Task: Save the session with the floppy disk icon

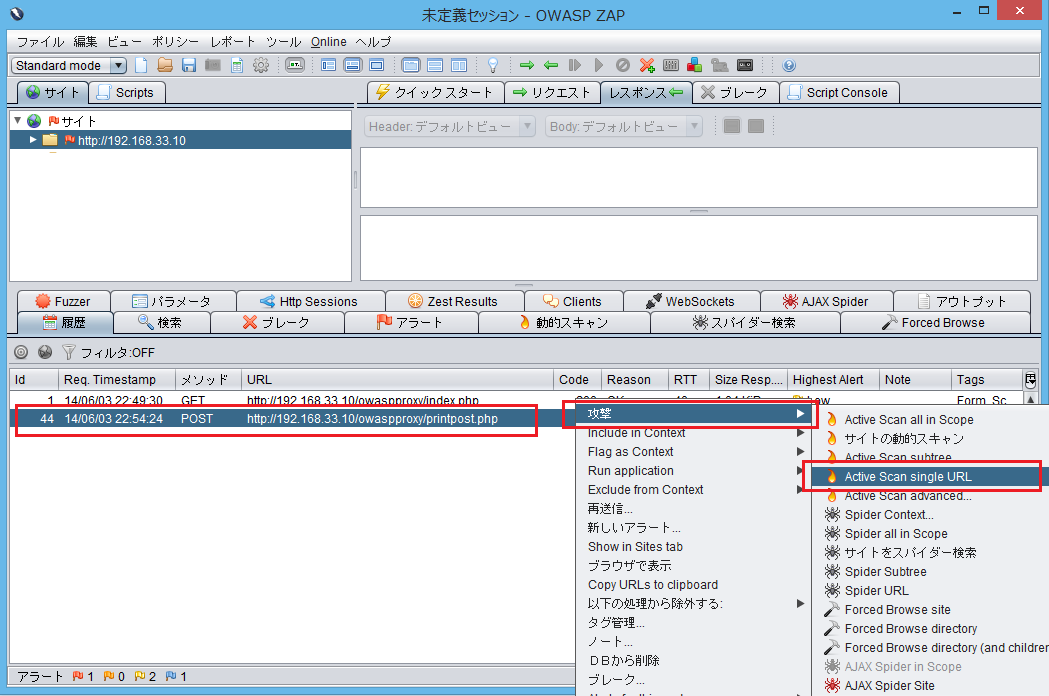Action: pos(189,65)
